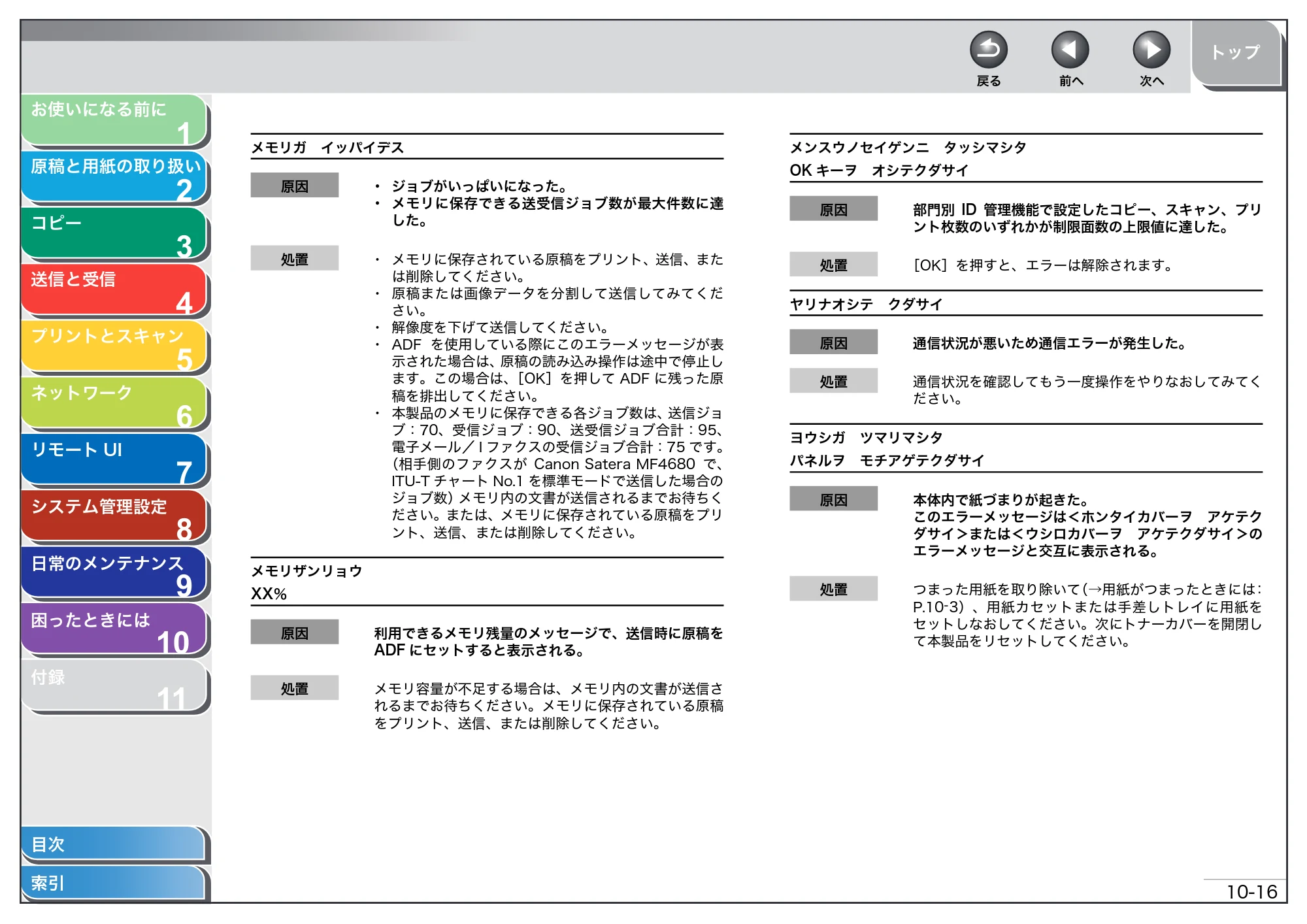The height and width of the screenshot is (924, 1307).
Task: Open chapter 11 付録 tab
Action: [114, 687]
